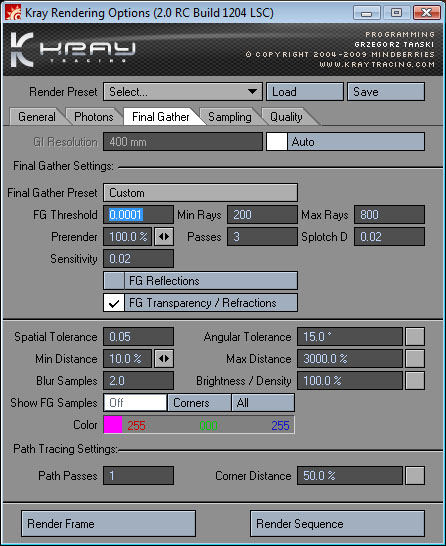This screenshot has height=546, width=446.
Task: Click the Min Distance slider arrows icon
Action: (164, 359)
